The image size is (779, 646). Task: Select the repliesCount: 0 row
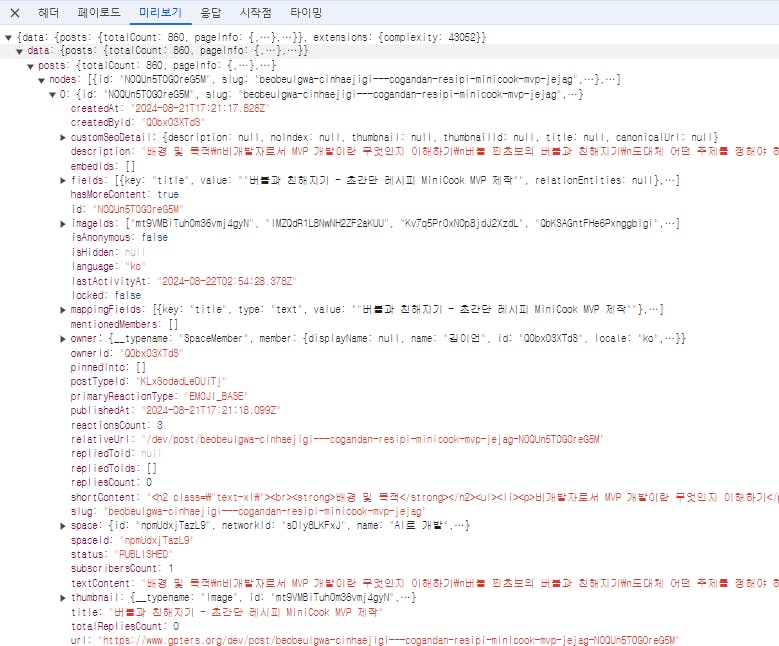[111, 482]
